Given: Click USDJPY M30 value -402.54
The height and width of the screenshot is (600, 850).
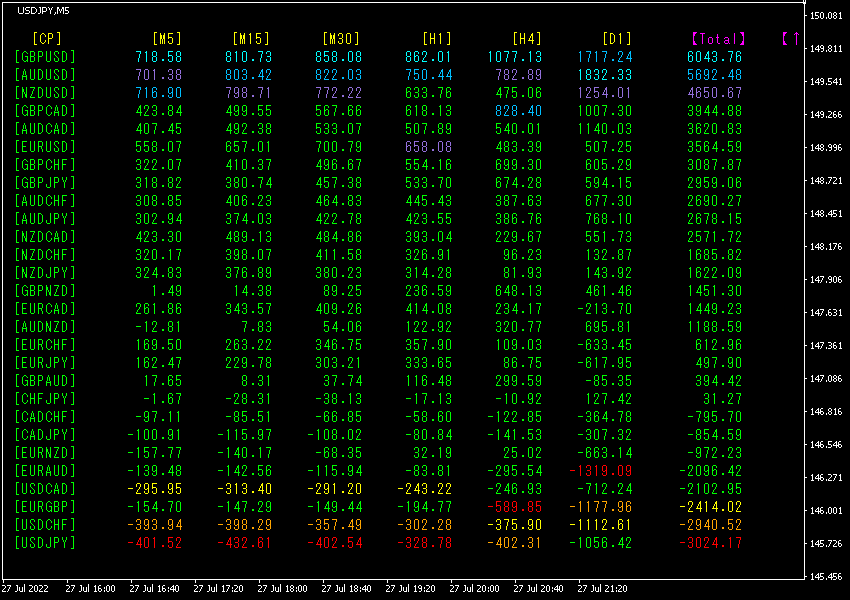Looking at the screenshot, I should pyautogui.click(x=335, y=543).
